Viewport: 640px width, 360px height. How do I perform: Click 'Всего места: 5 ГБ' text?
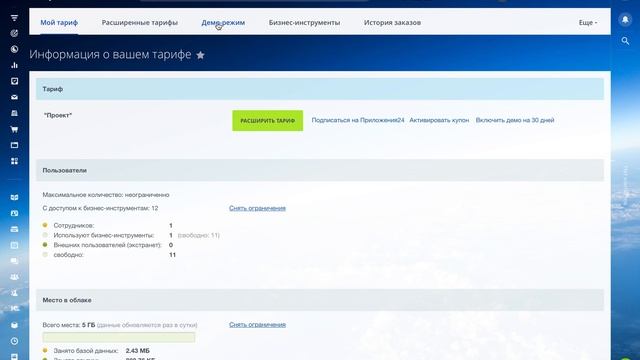69,325
